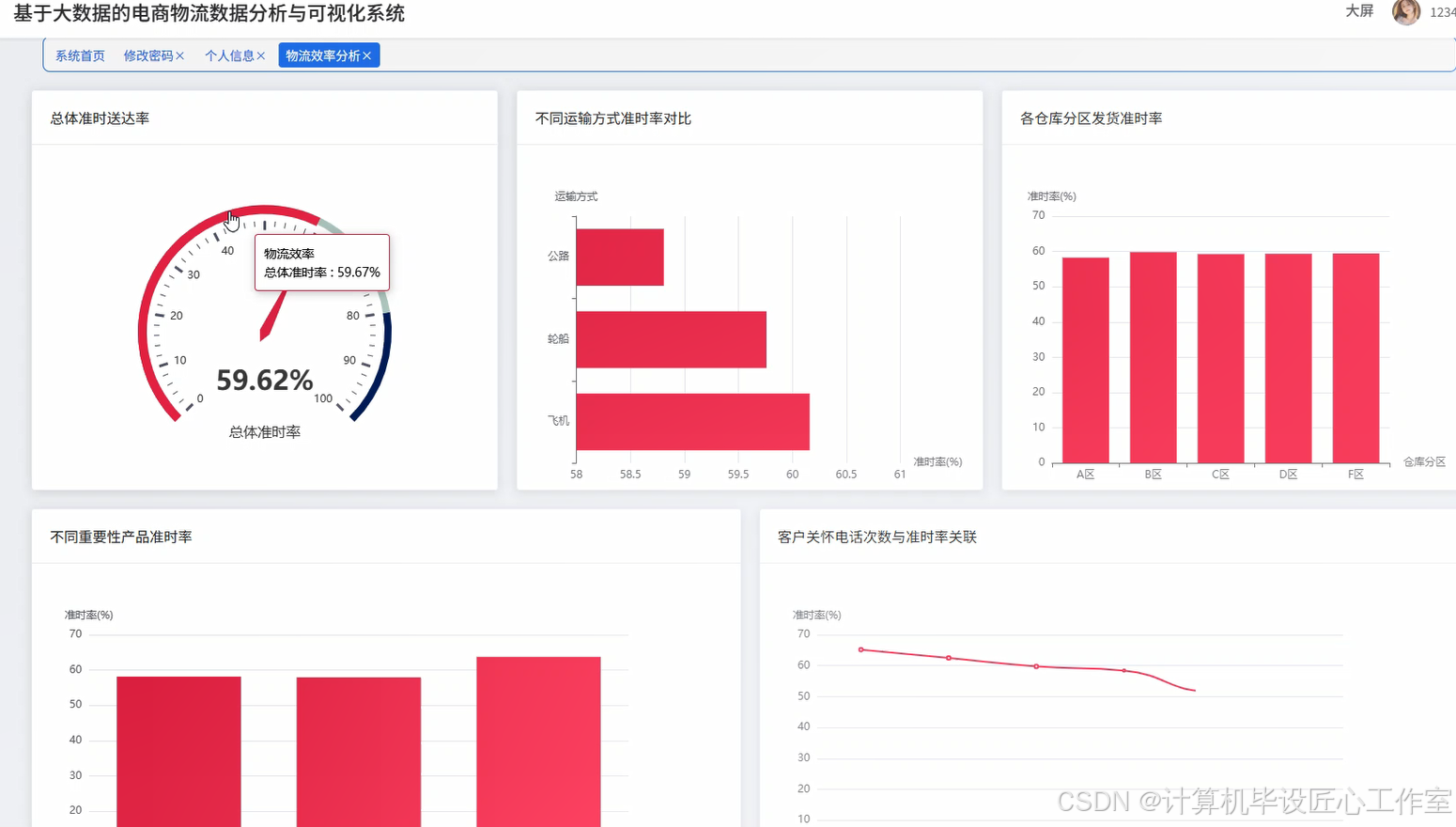This screenshot has height=827, width=1456.
Task: Click the B区 warehouse bar
Action: (1153, 358)
